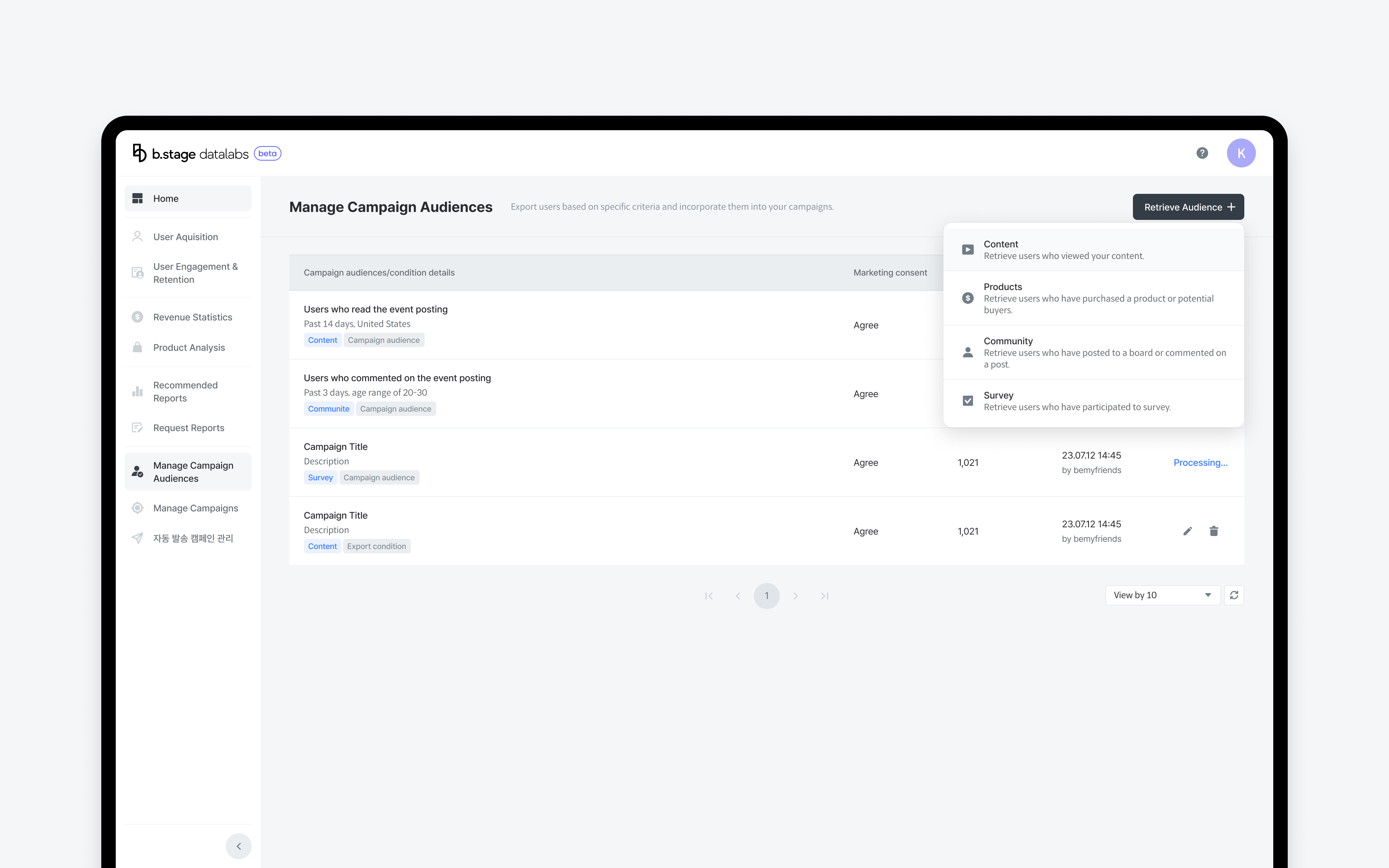The height and width of the screenshot is (868, 1389).
Task: Go to the first page
Action: tap(709, 596)
